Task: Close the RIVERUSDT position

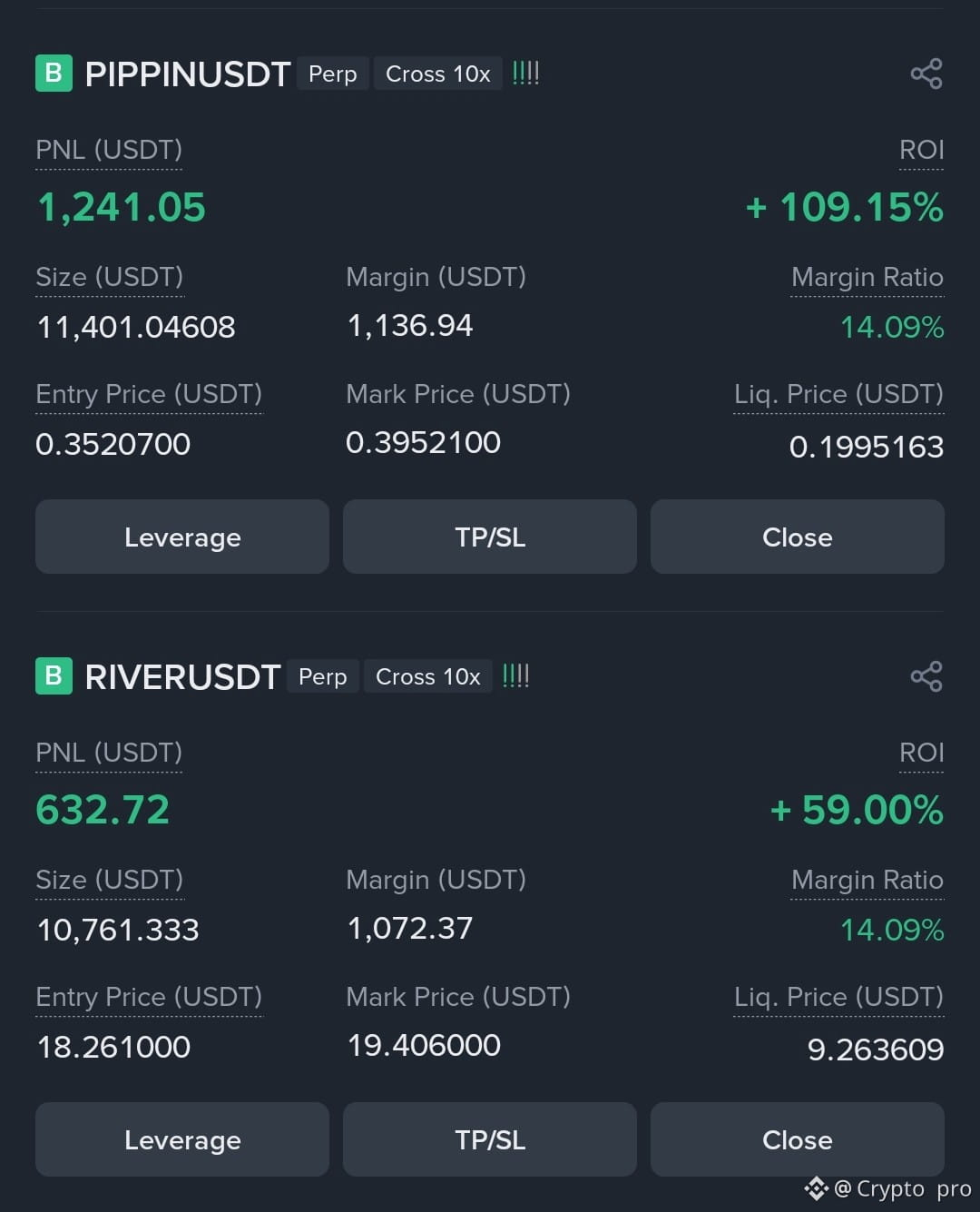Action: point(798,1139)
